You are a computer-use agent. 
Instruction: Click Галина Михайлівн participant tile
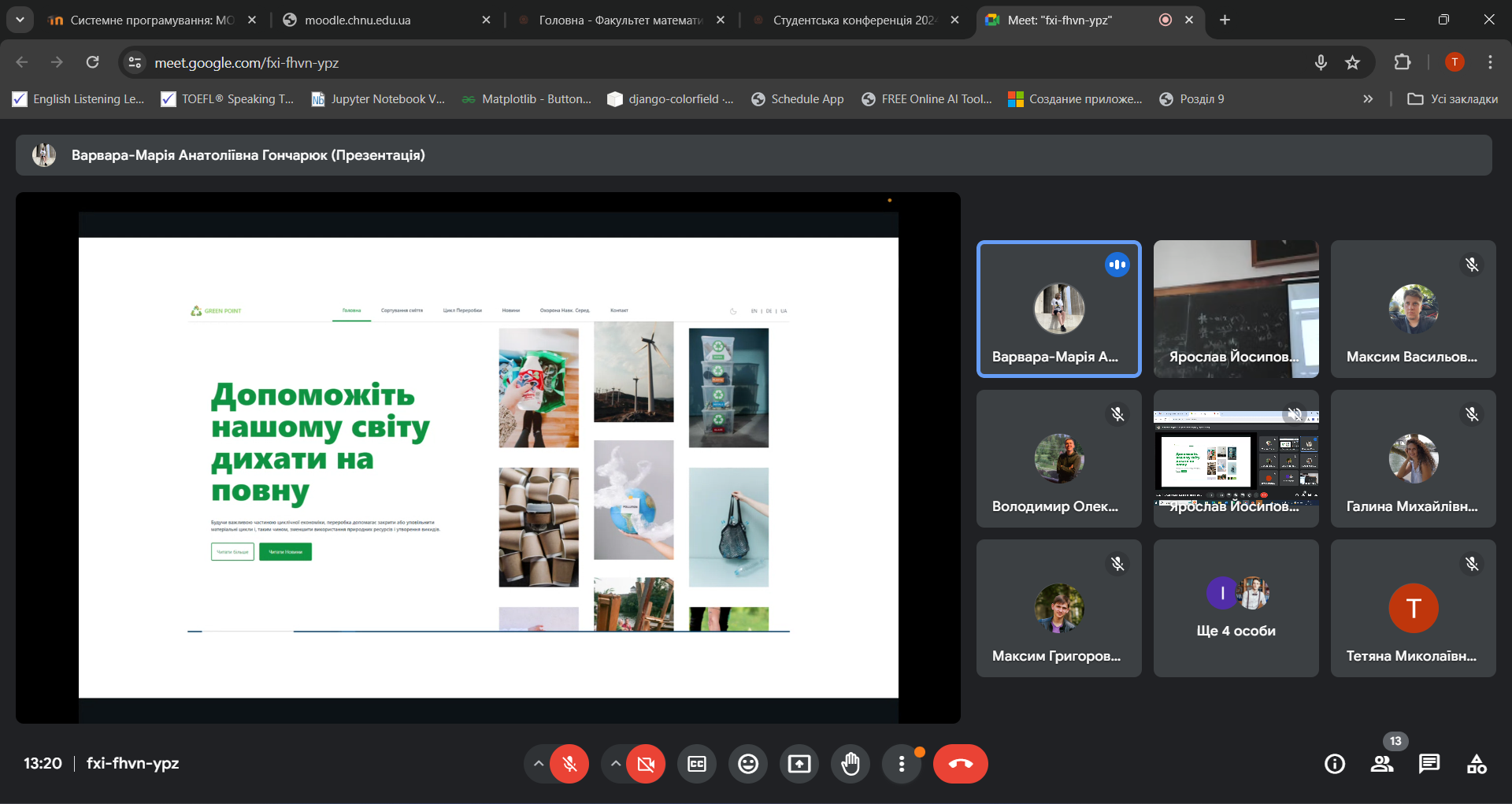1414,458
